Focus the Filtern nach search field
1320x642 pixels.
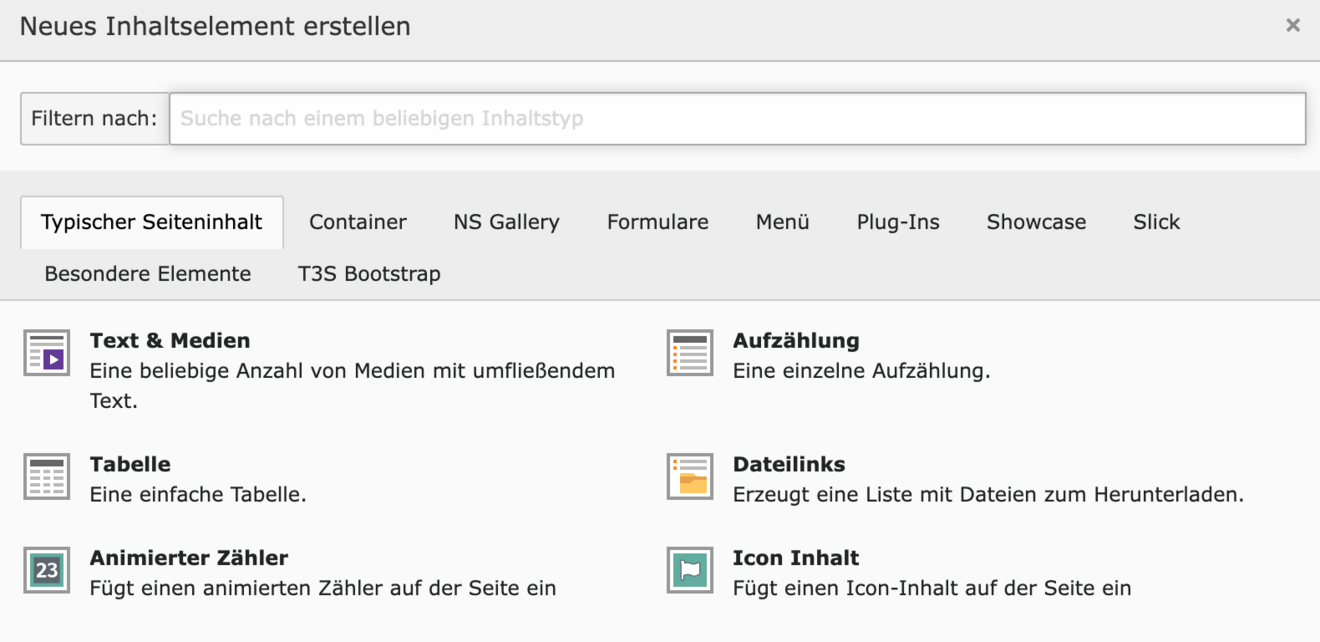(737, 119)
